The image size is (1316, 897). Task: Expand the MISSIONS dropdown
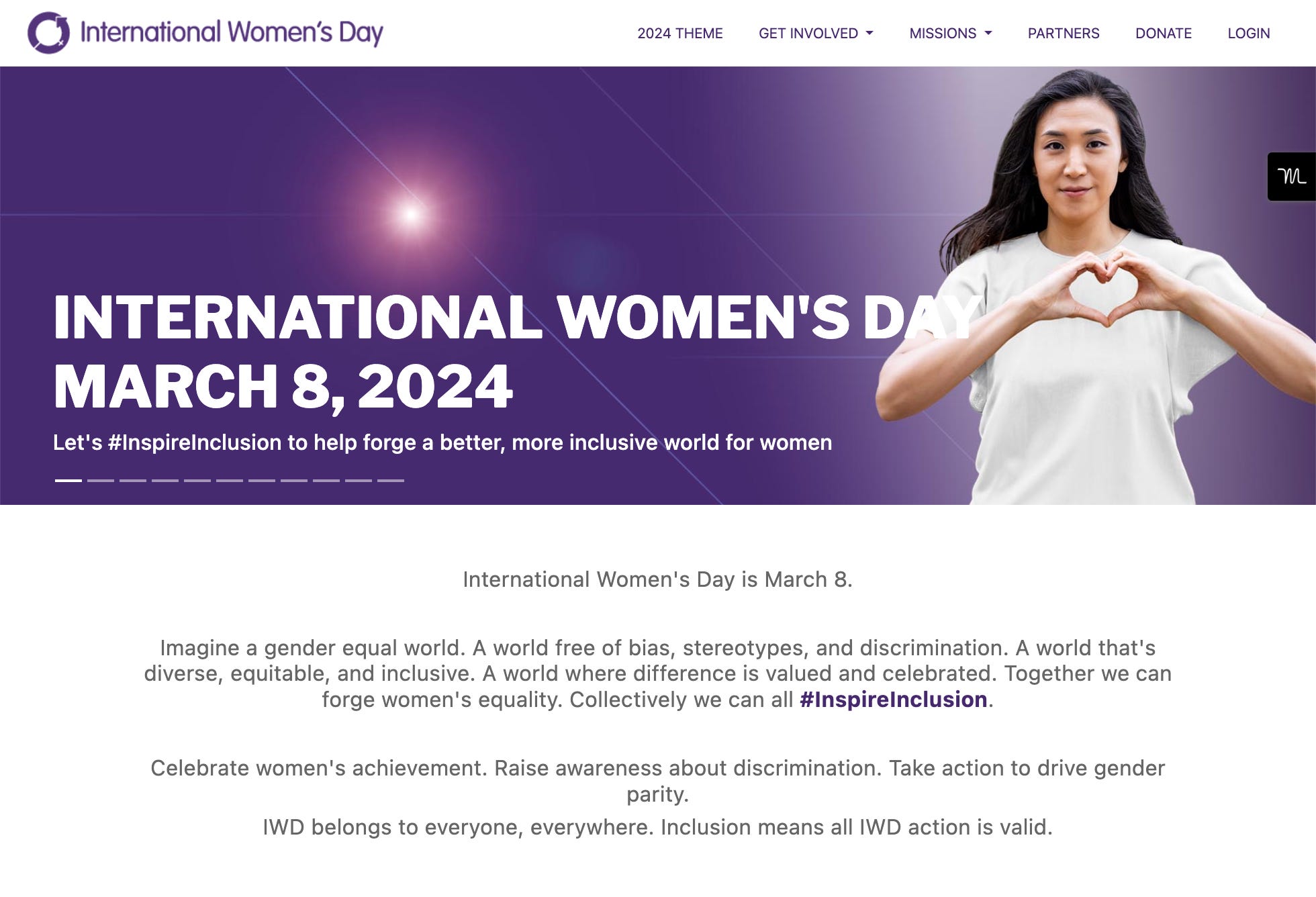[950, 34]
